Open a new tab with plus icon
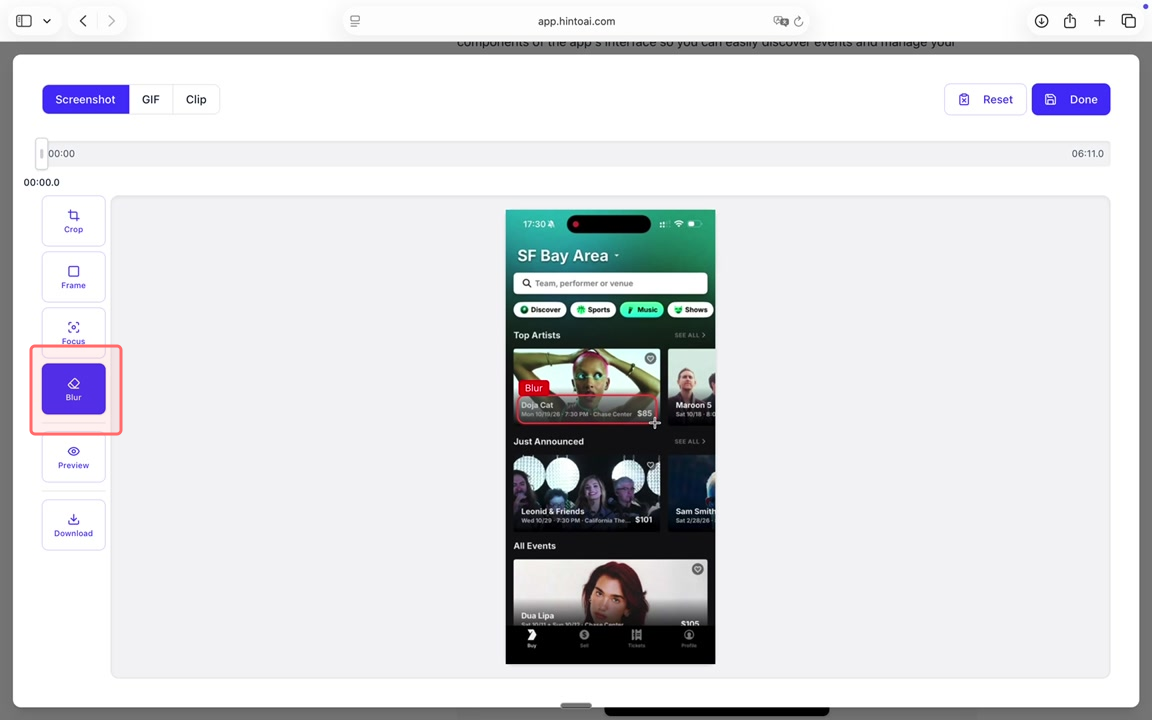This screenshot has width=1152, height=720. 1099,21
